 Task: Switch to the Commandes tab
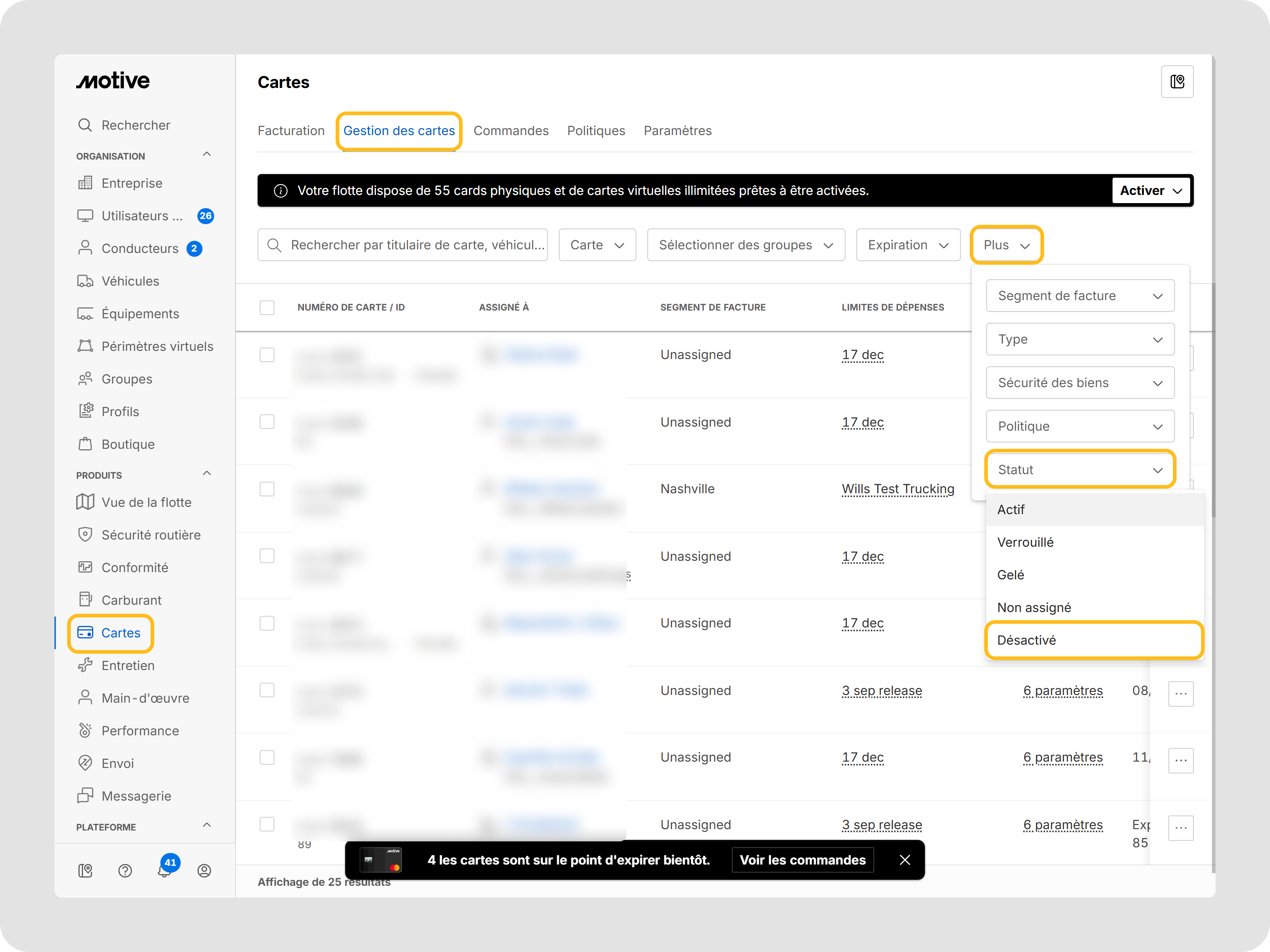tap(511, 131)
